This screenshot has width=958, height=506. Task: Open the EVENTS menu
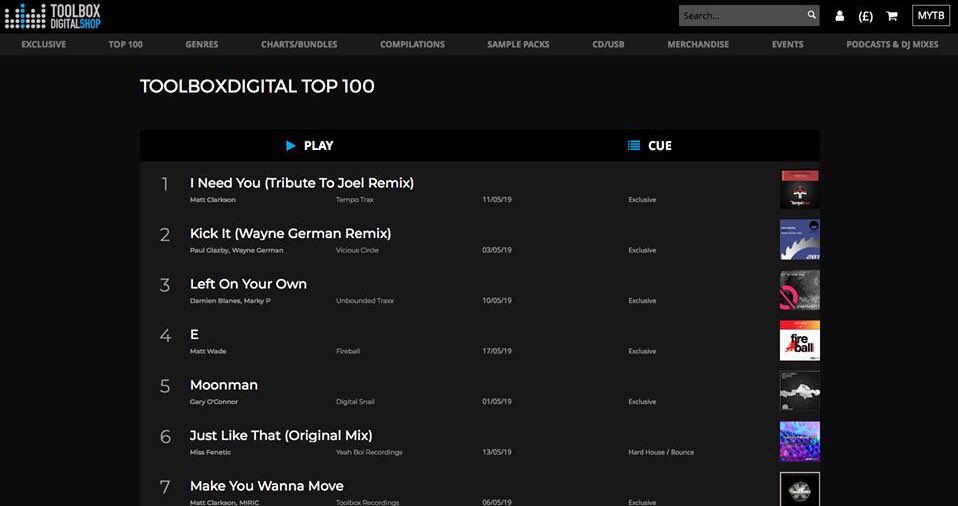788,44
